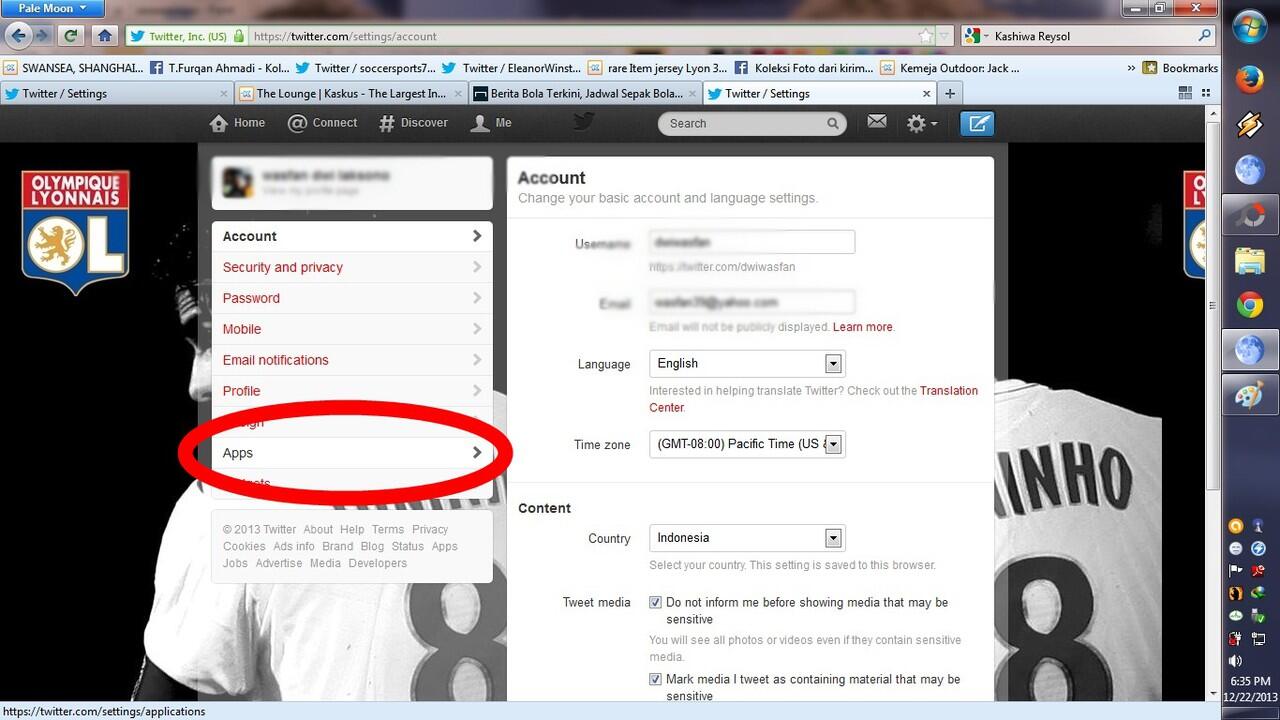
Task: Click Windows Start orb
Action: 1250,26
